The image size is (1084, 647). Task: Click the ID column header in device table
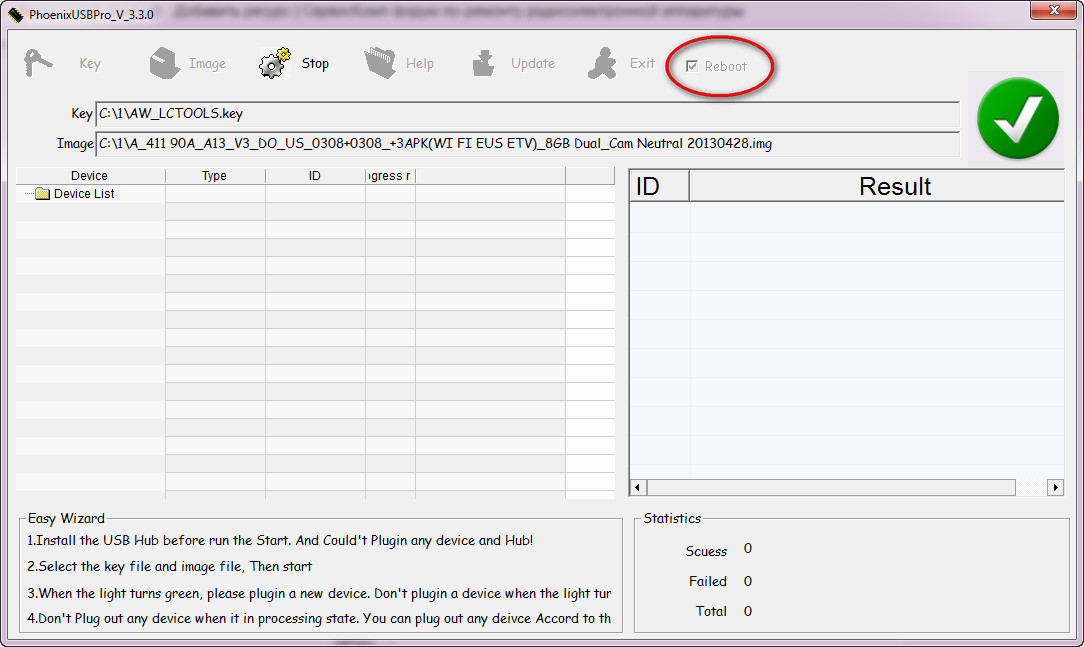point(315,176)
